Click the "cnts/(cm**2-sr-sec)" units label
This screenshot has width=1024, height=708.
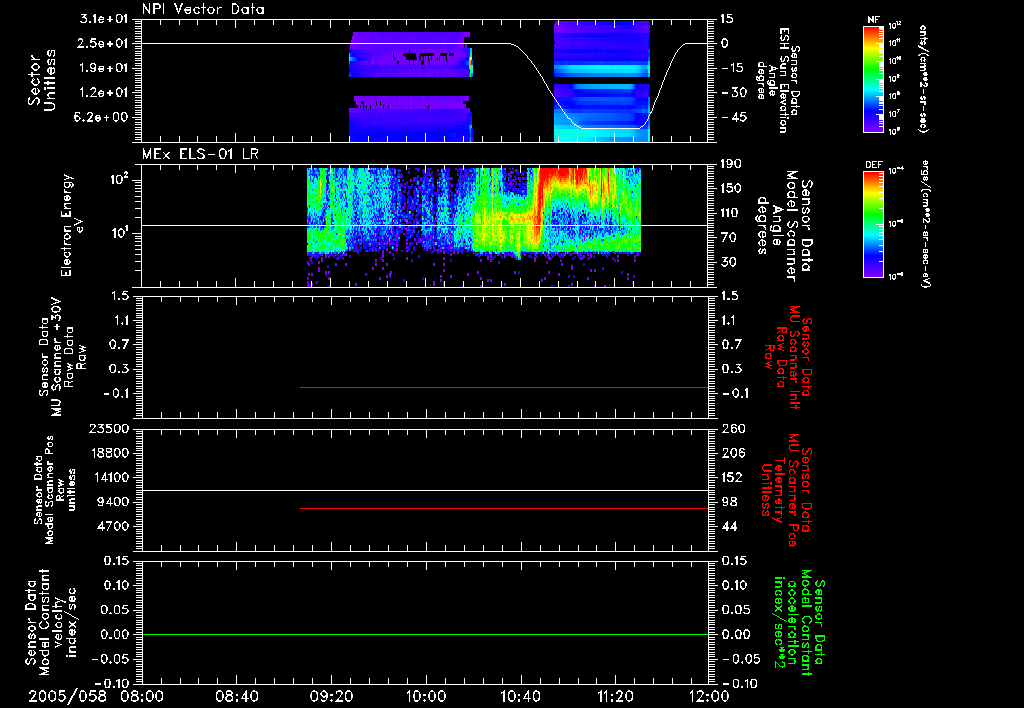pyautogui.click(x=923, y=78)
